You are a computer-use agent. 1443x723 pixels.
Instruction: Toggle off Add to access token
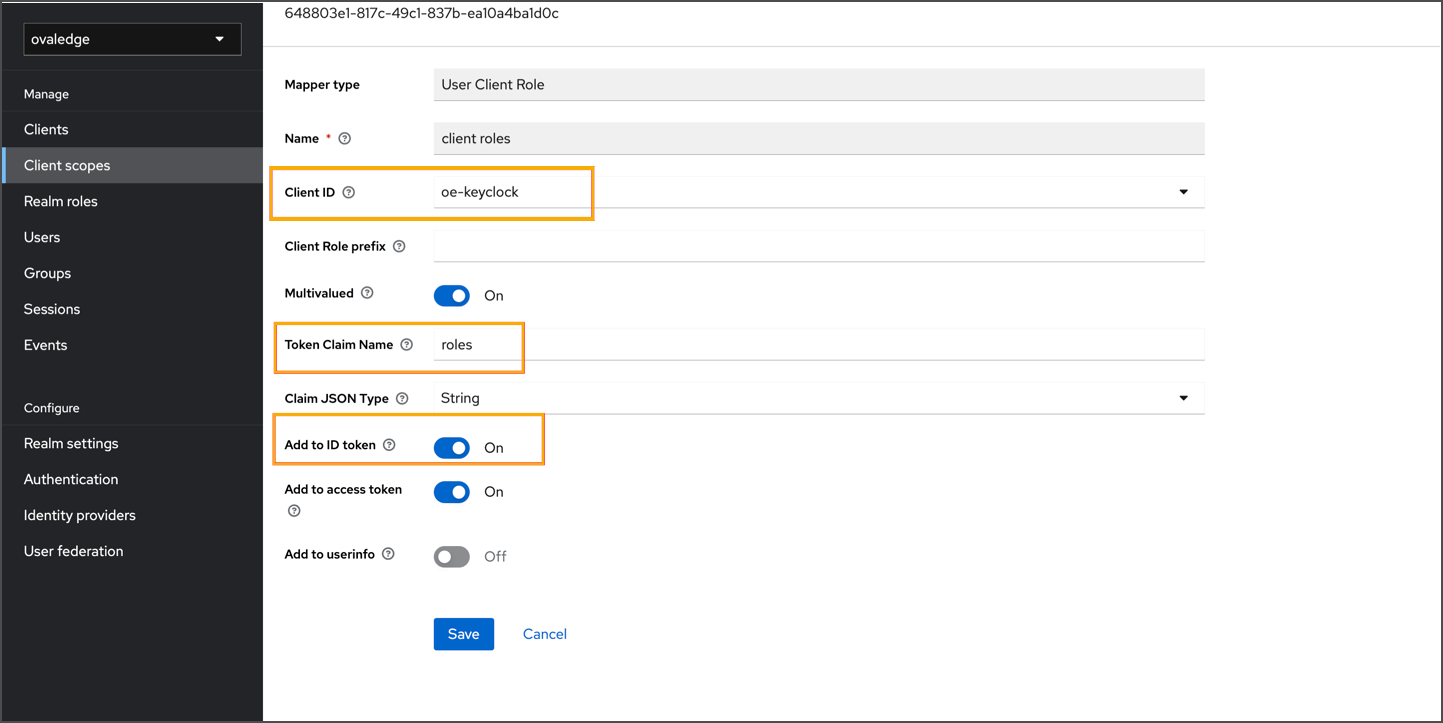[x=452, y=492]
